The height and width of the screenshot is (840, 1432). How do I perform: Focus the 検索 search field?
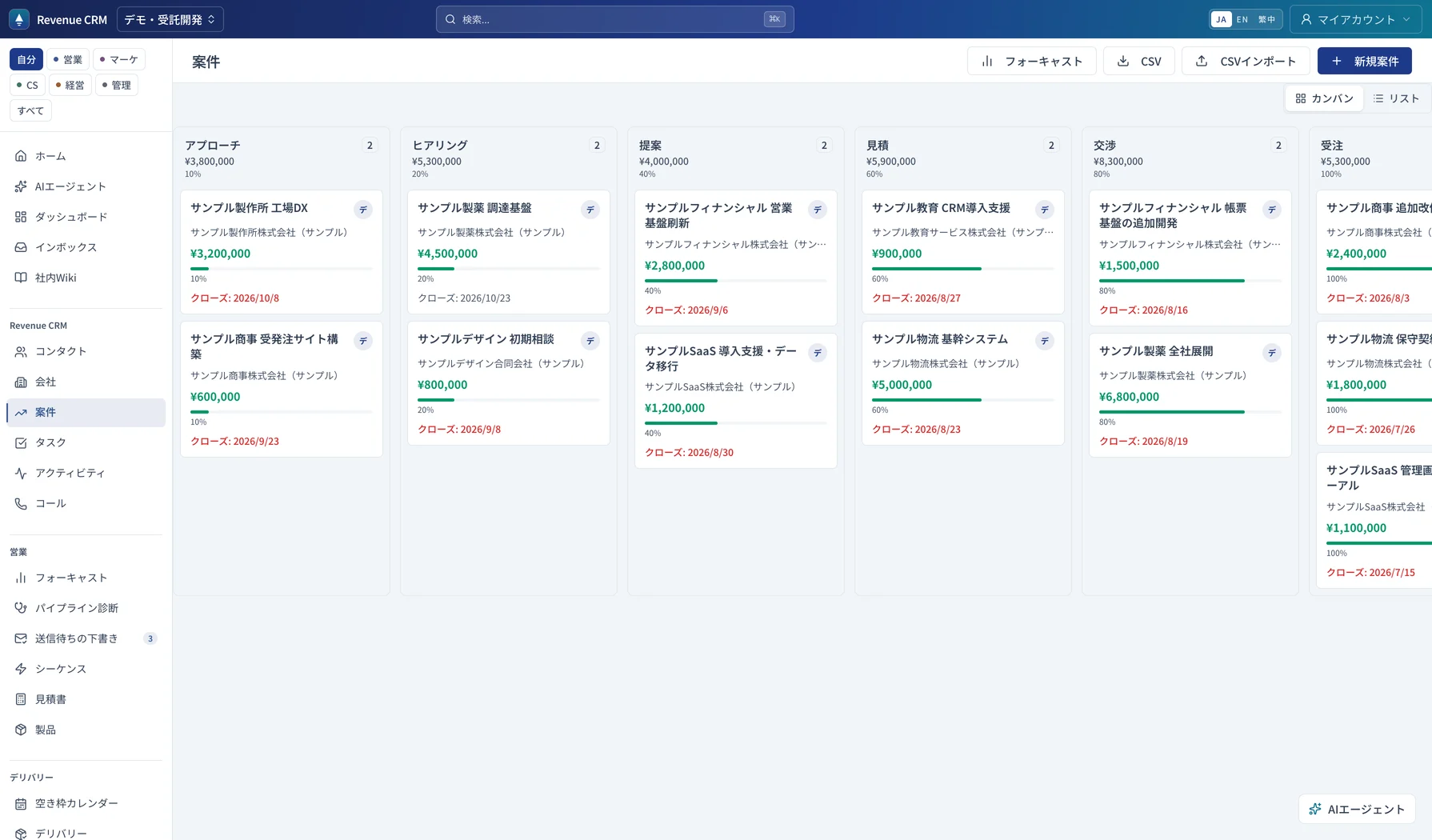[x=614, y=19]
